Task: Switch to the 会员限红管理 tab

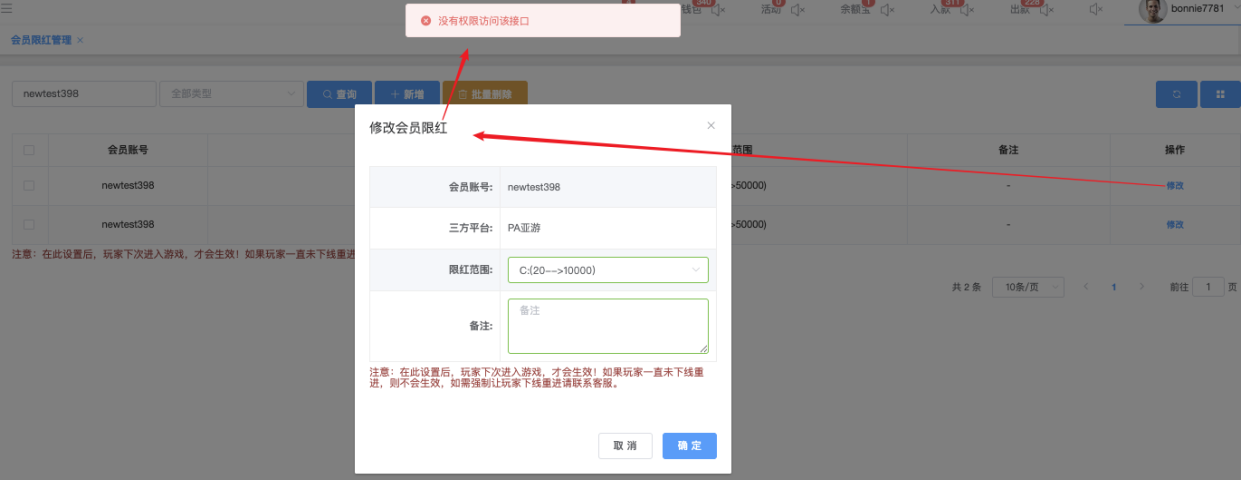Action: [x=41, y=40]
